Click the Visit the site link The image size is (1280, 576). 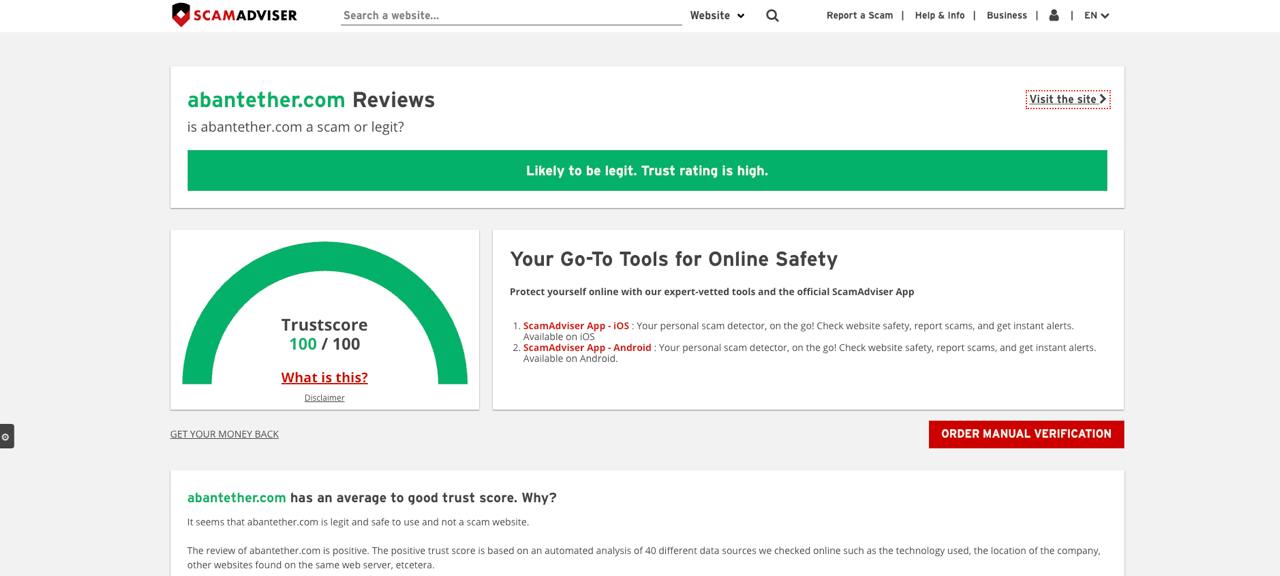[1067, 99]
